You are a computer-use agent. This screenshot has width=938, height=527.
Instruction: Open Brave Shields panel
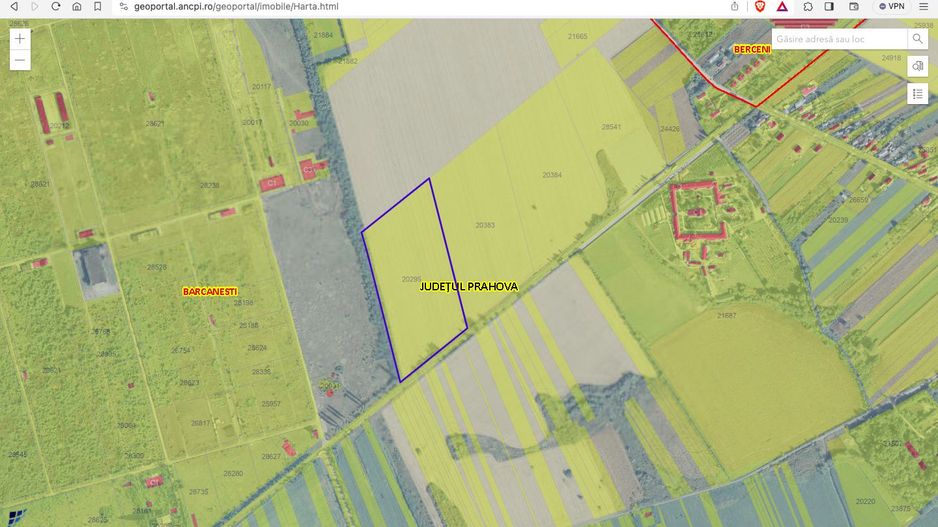point(760,6)
